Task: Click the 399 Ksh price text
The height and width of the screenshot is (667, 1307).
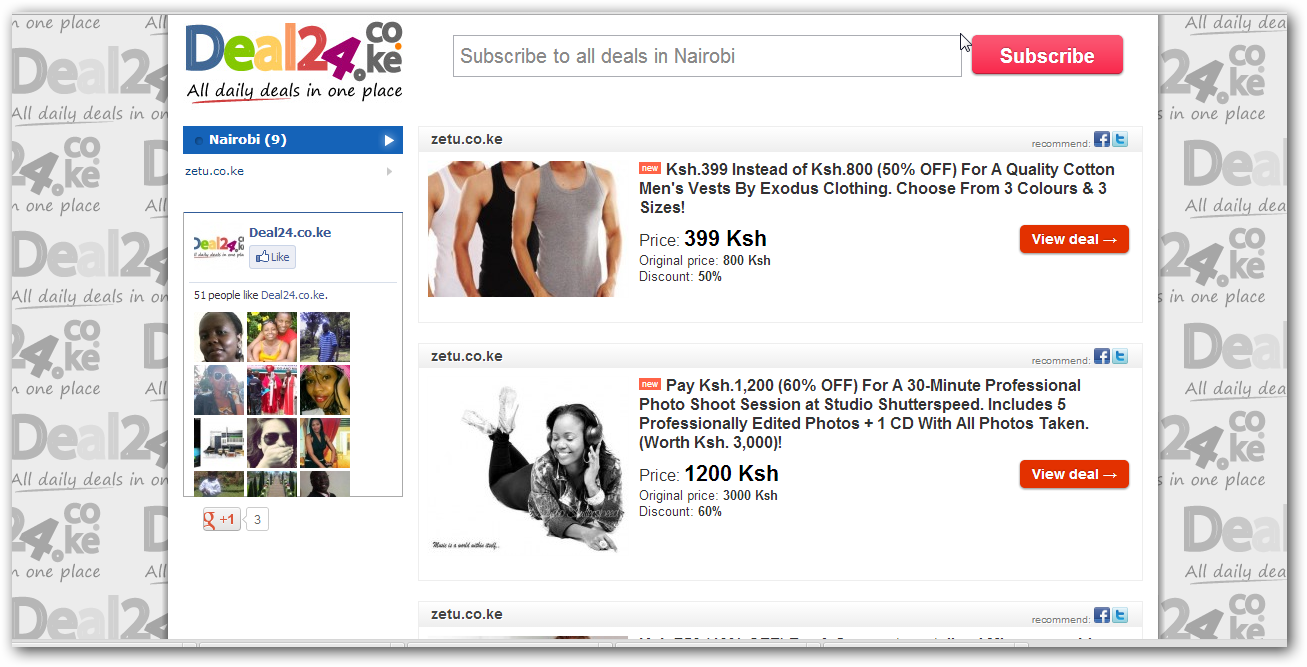Action: (725, 239)
